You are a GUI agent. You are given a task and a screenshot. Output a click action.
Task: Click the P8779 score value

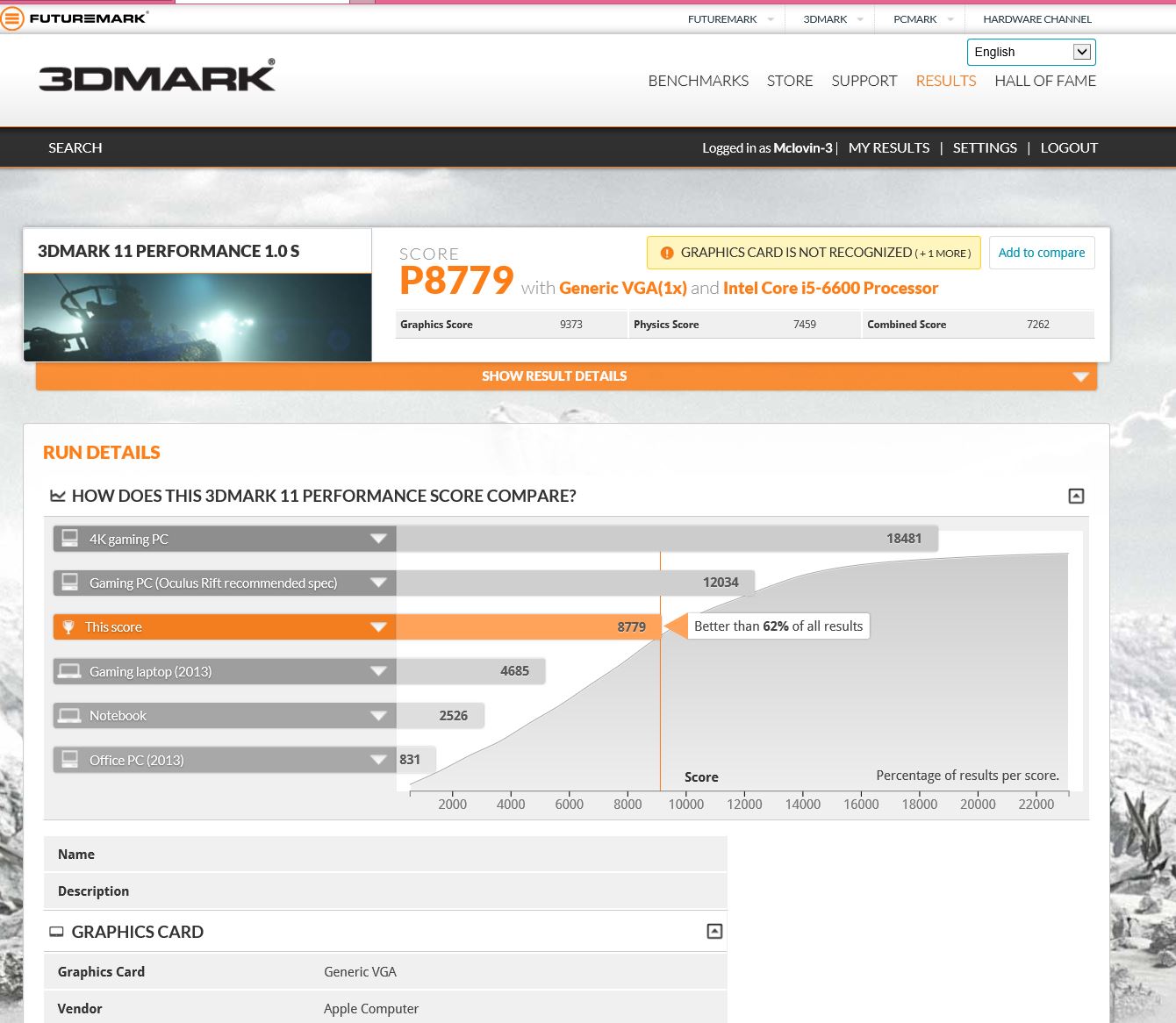(x=456, y=281)
